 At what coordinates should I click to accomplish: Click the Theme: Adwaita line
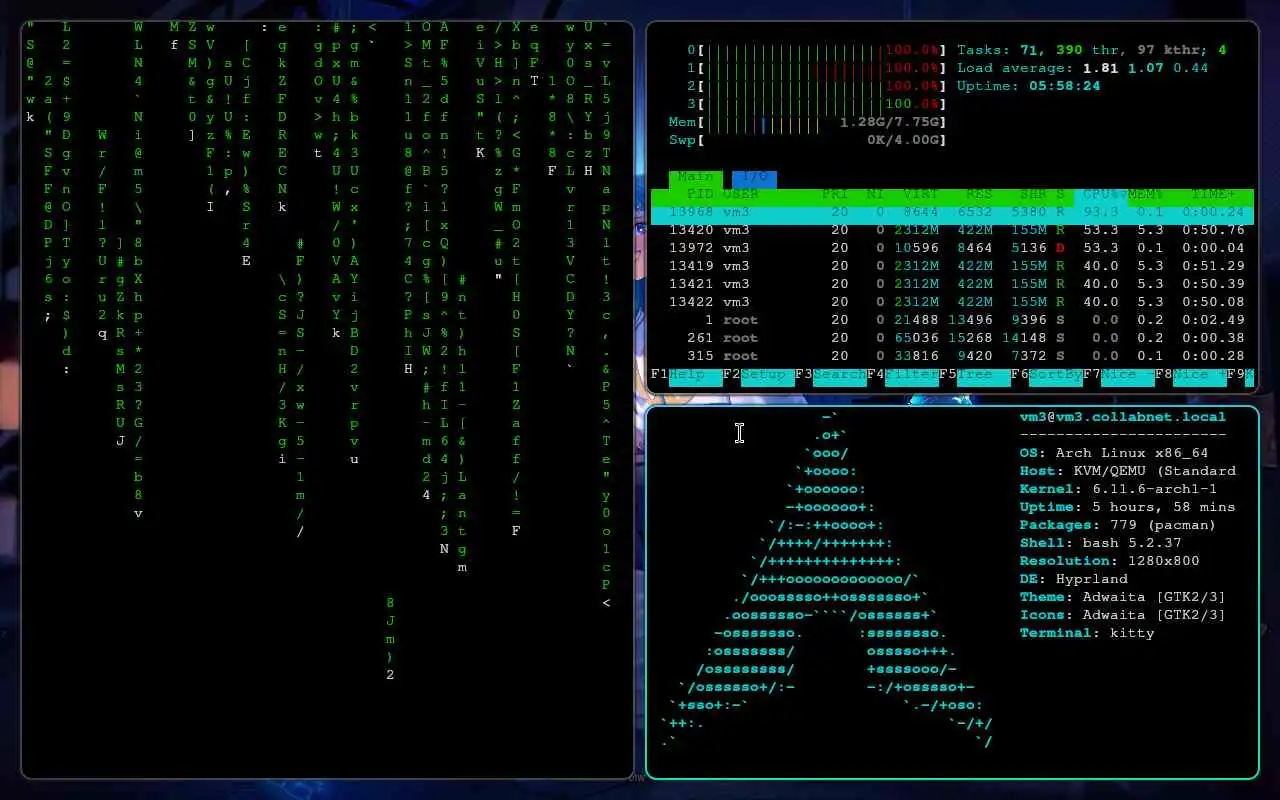click(x=1123, y=597)
